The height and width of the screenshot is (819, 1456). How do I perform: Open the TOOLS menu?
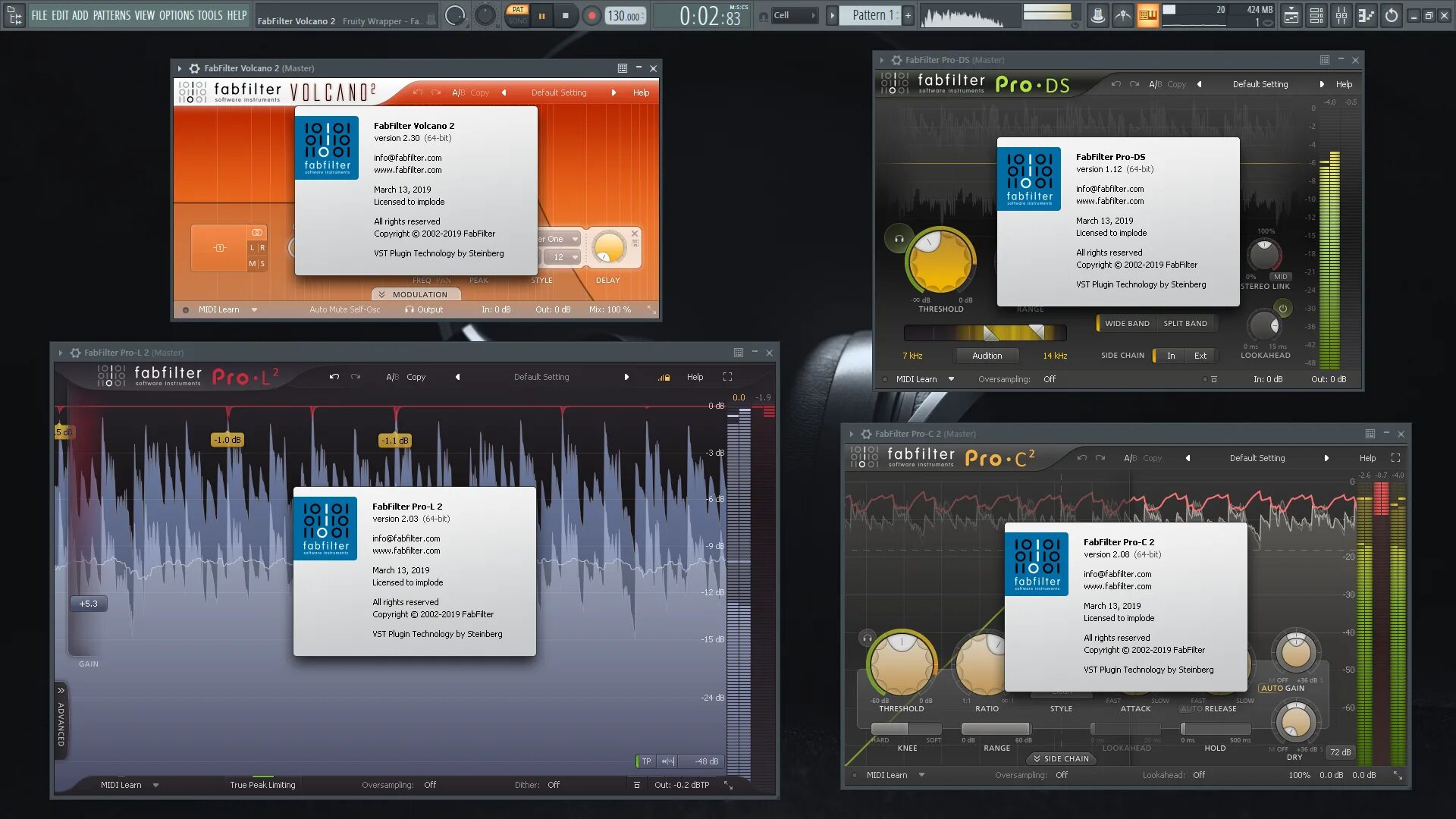(x=210, y=15)
